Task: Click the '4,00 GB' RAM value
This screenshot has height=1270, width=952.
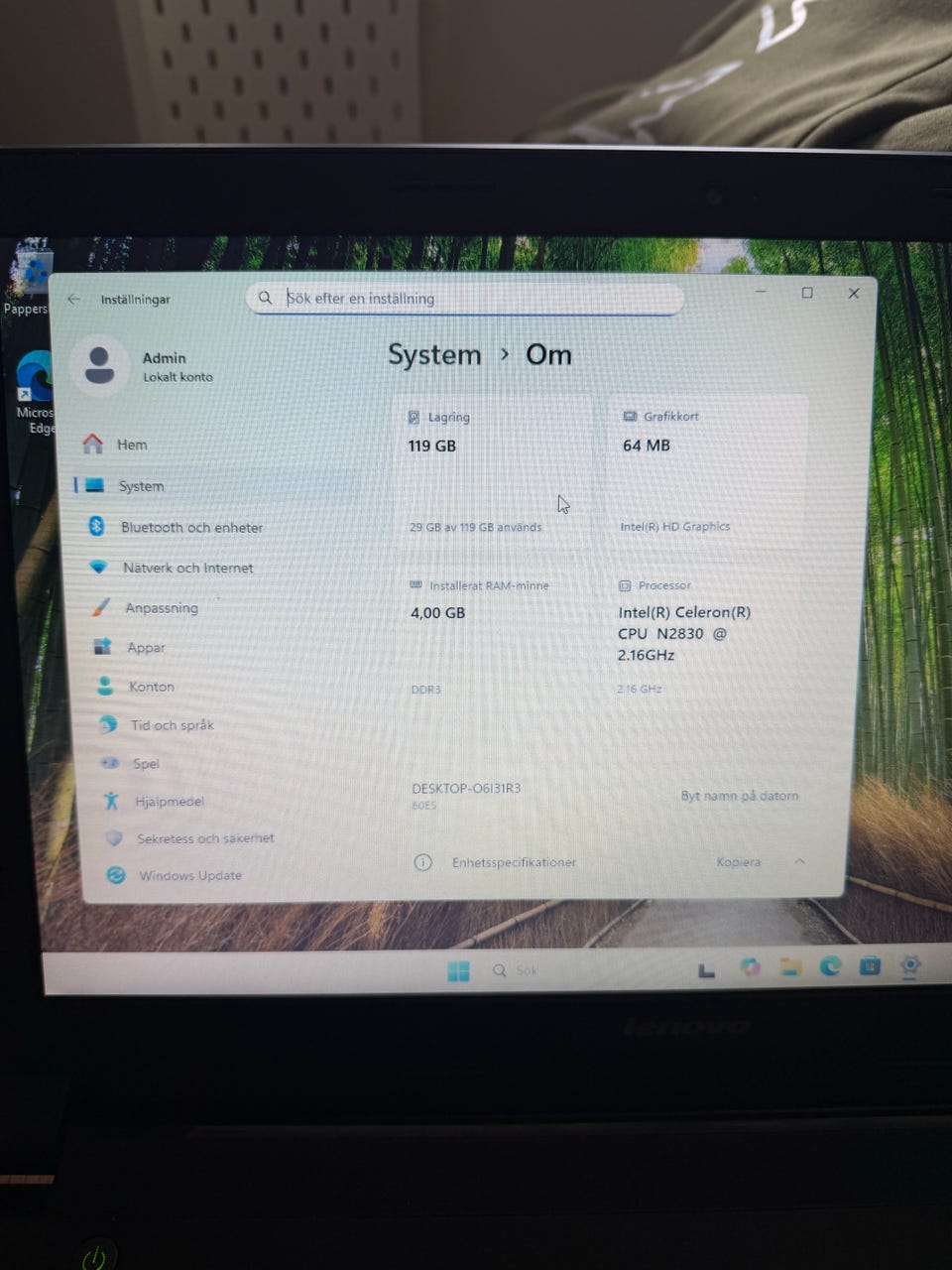Action: [437, 613]
